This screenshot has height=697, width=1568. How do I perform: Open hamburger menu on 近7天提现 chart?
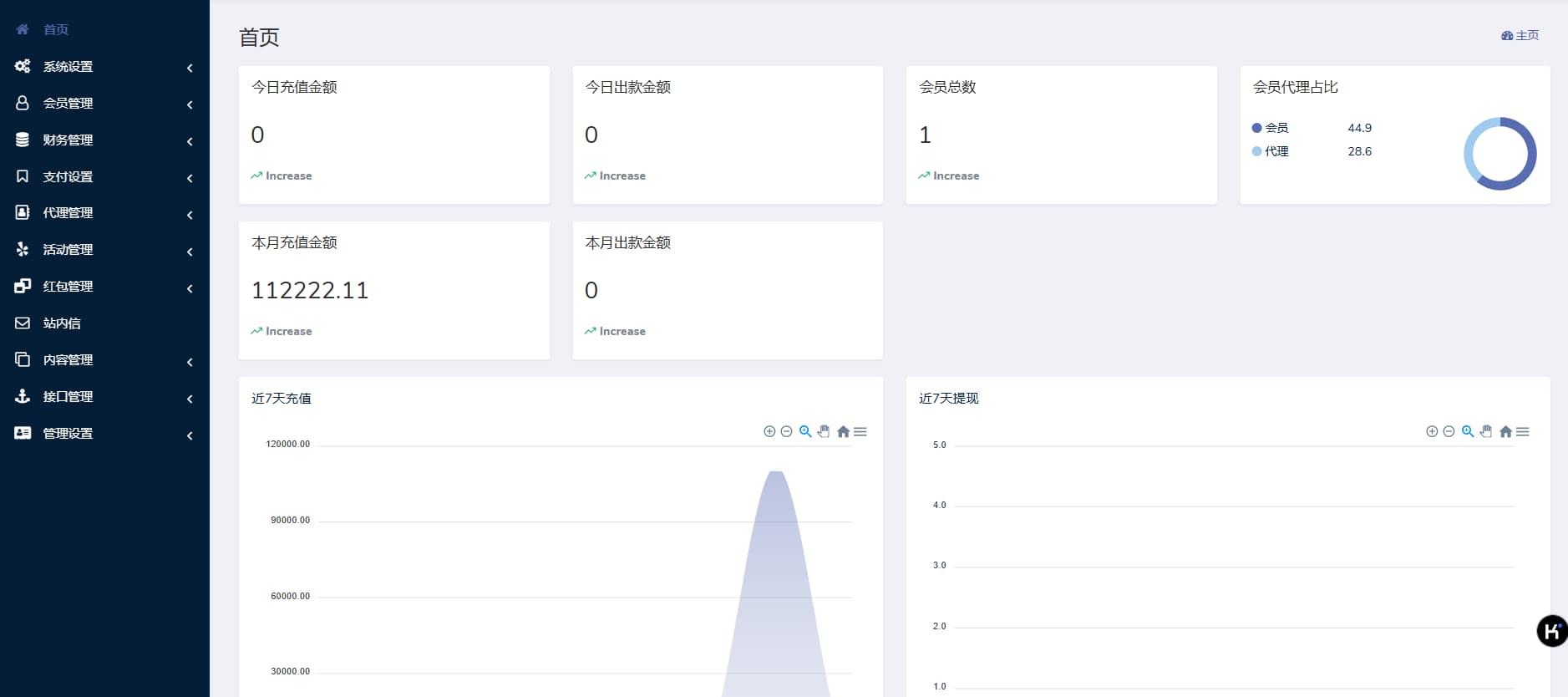coord(1523,432)
